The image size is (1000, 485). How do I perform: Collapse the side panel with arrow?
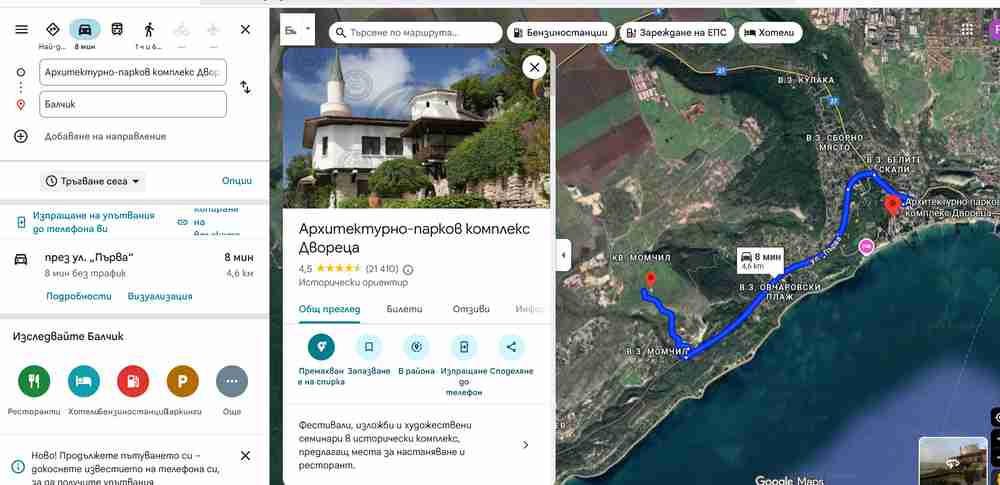coord(563,255)
